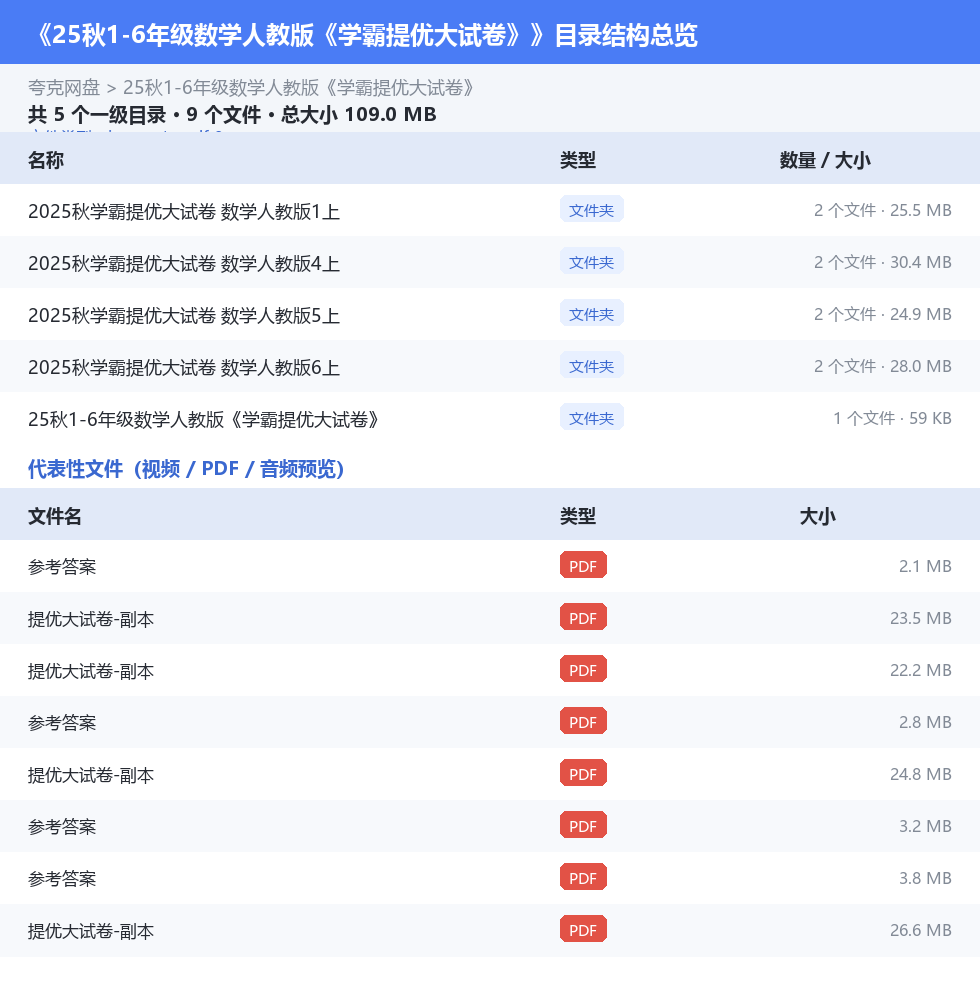Click 文件夹 badge for 数学人教版4上
980x988 pixels.
click(x=592, y=261)
